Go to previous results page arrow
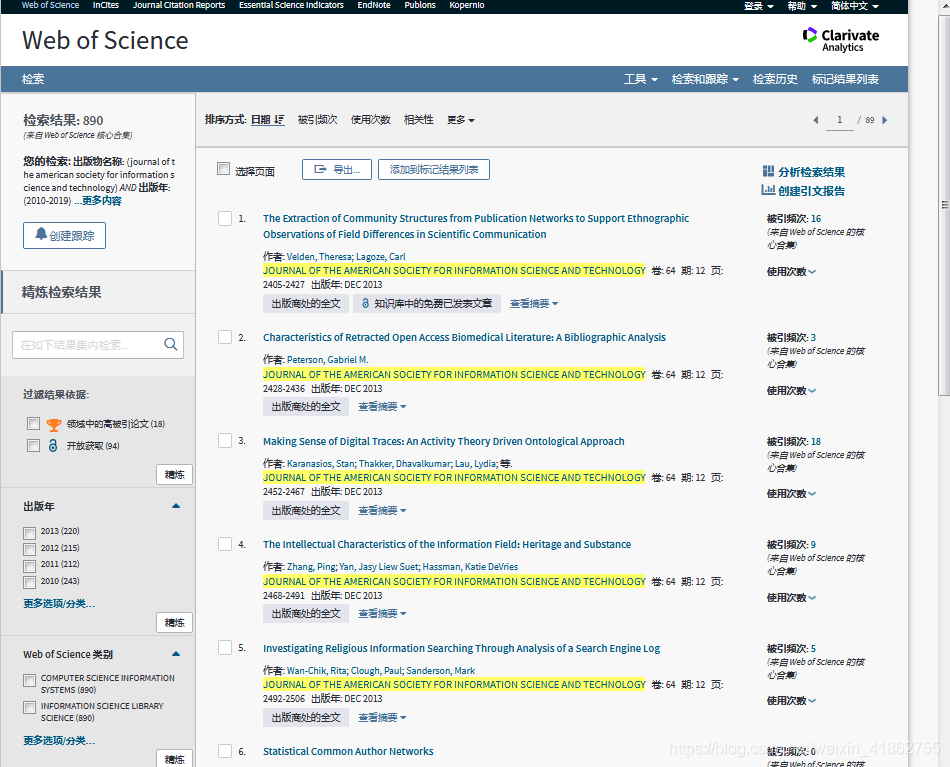 815,120
